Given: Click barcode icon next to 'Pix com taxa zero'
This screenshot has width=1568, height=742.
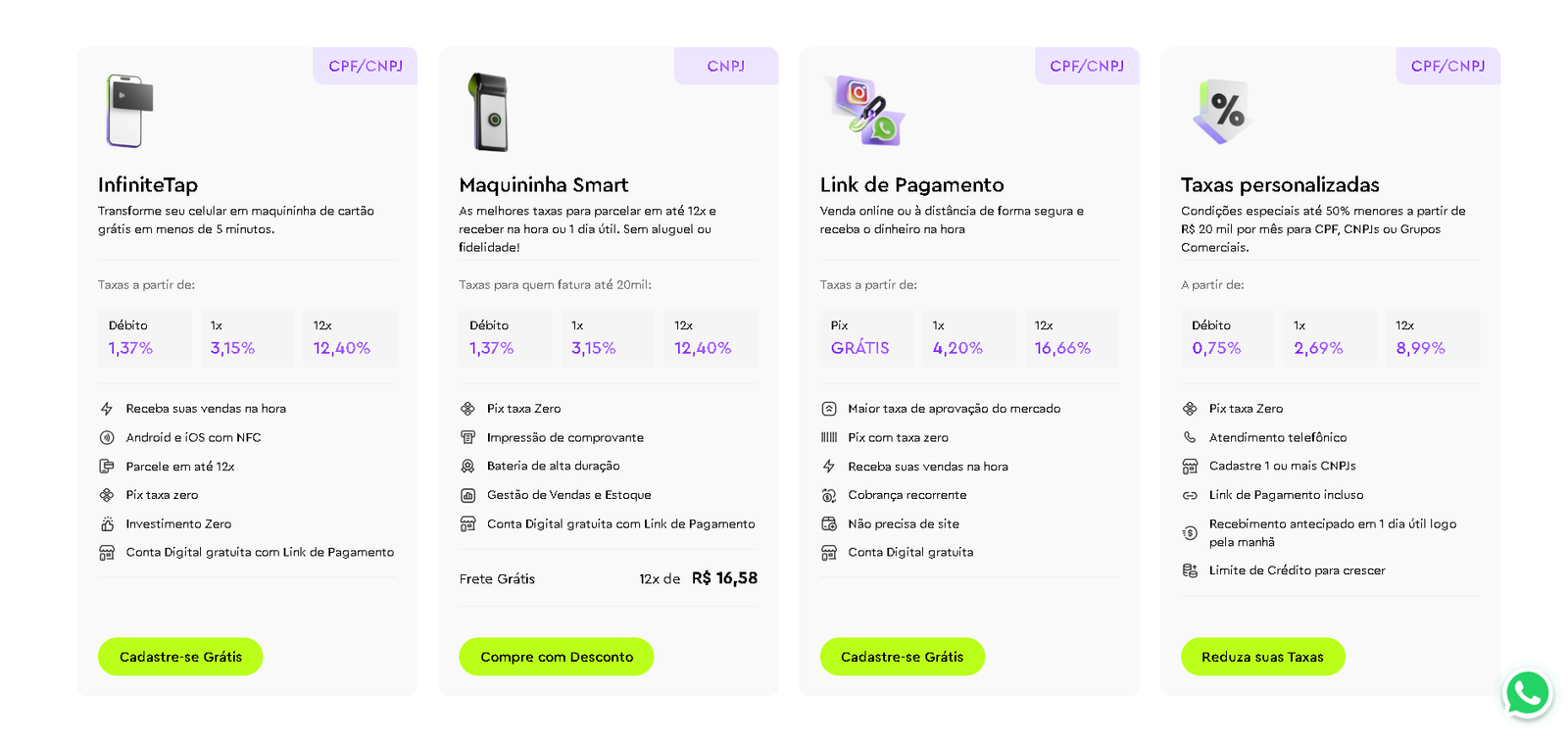Looking at the screenshot, I should point(829,437).
